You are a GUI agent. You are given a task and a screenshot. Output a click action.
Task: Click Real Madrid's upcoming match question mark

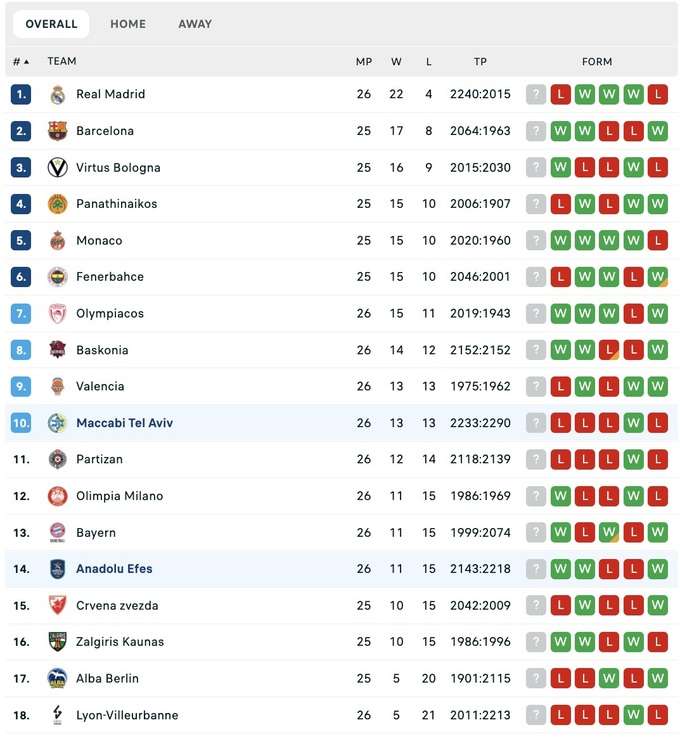point(536,95)
